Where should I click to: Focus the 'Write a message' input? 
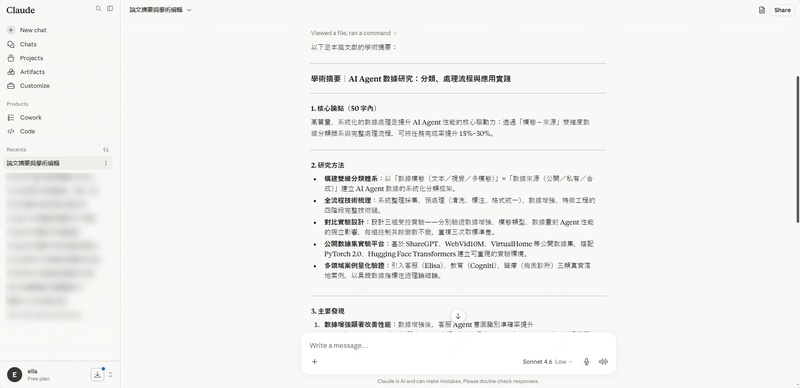coord(458,346)
